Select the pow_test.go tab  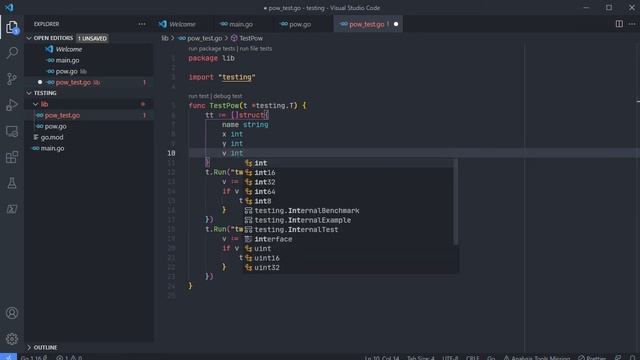[x=368, y=24]
